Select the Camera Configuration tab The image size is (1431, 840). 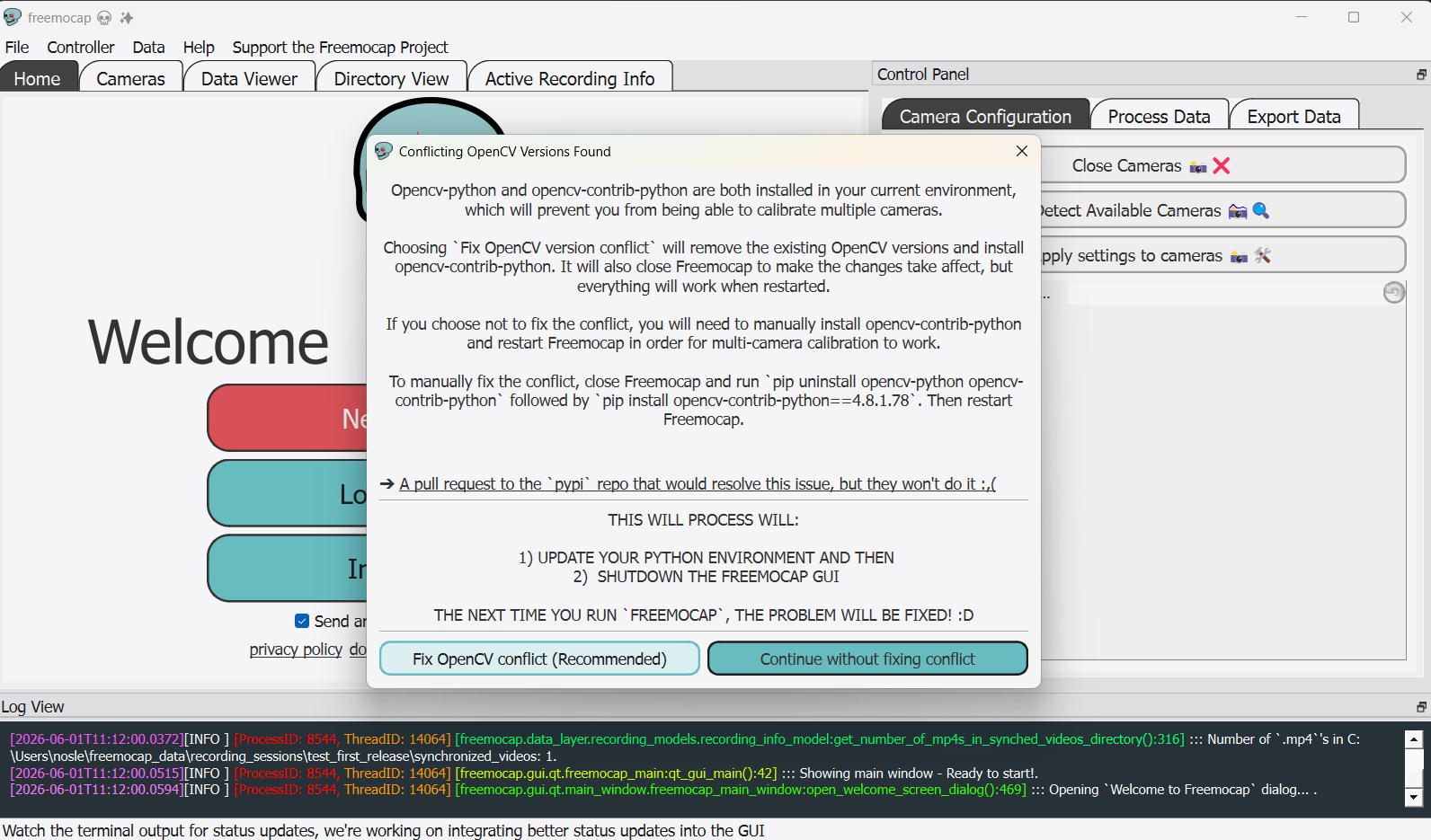(985, 116)
